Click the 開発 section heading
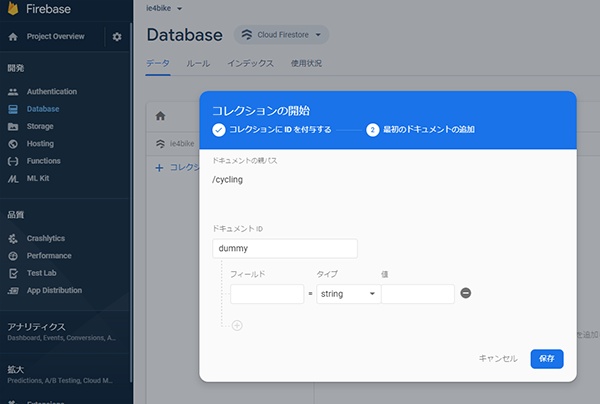The width and height of the screenshot is (600, 404). (x=16, y=68)
